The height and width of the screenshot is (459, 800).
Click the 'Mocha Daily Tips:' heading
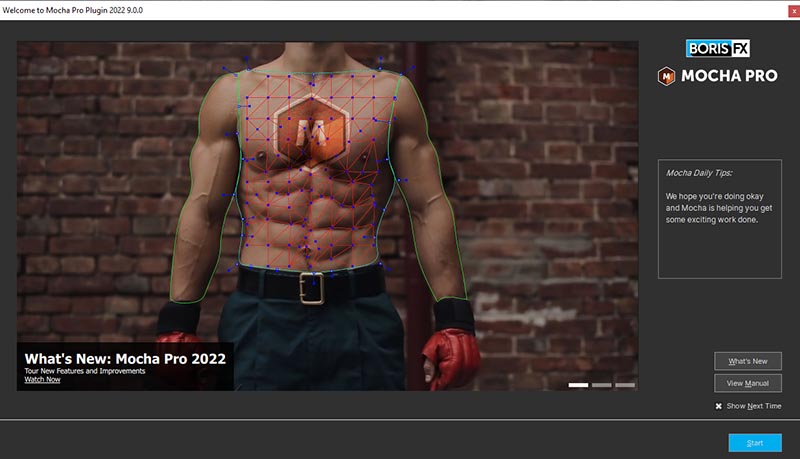pyautogui.click(x=699, y=173)
